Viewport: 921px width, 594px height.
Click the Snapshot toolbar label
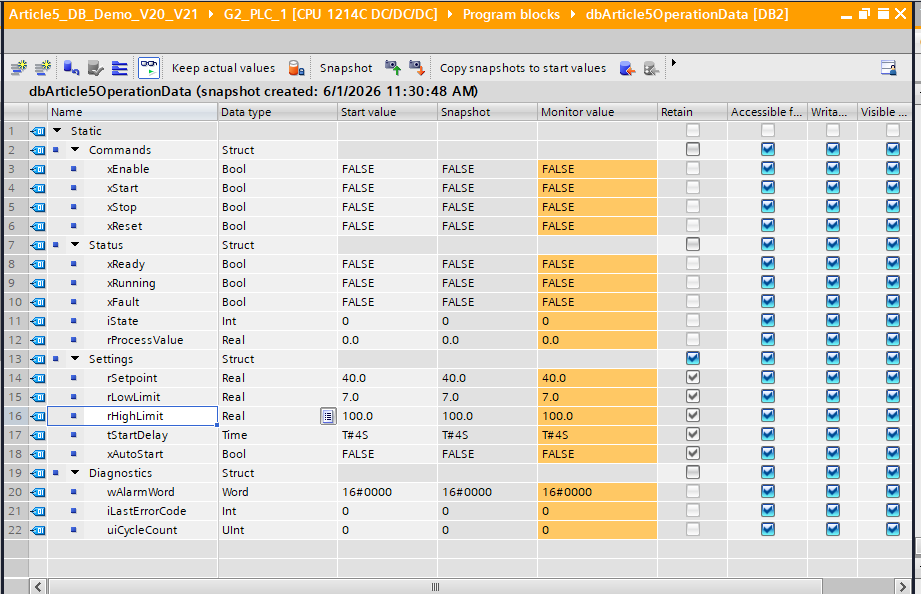(346, 68)
